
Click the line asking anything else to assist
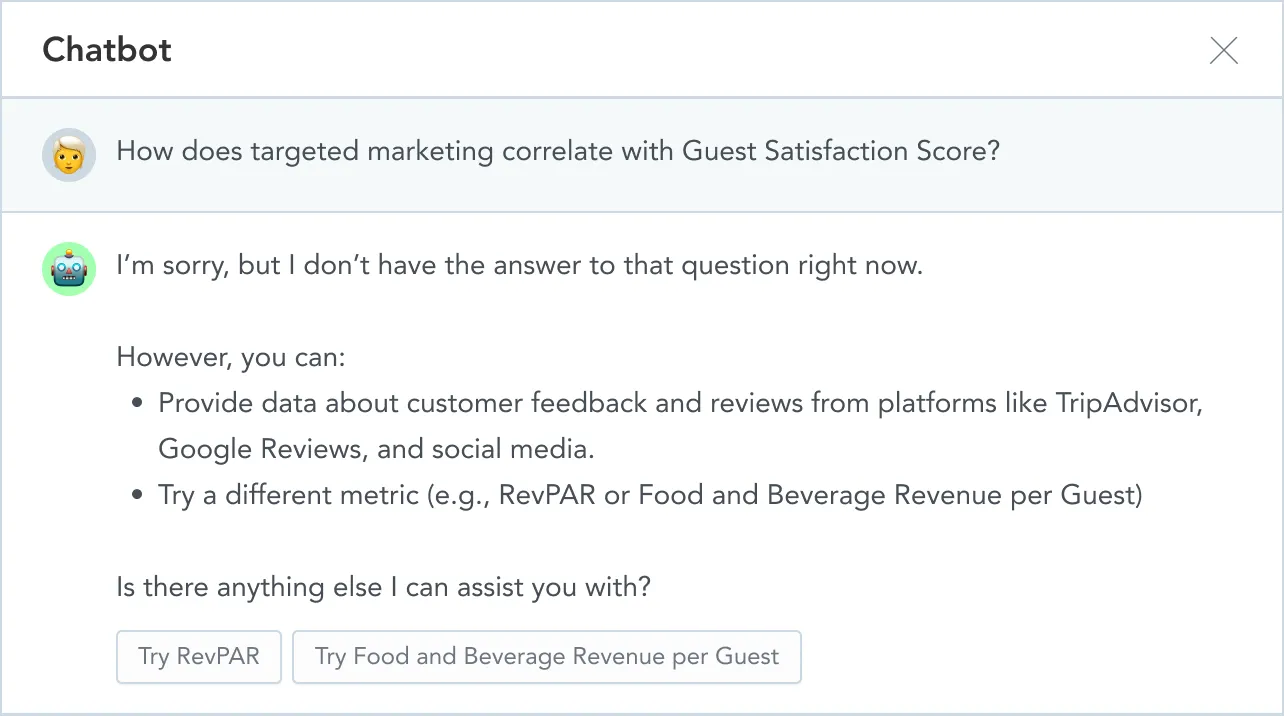pyautogui.click(x=383, y=587)
